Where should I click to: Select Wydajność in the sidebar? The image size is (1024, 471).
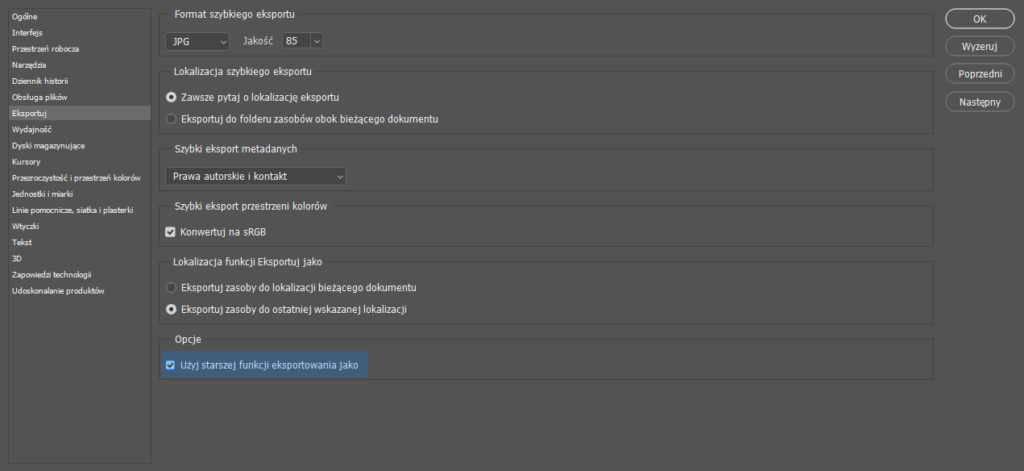(32, 129)
